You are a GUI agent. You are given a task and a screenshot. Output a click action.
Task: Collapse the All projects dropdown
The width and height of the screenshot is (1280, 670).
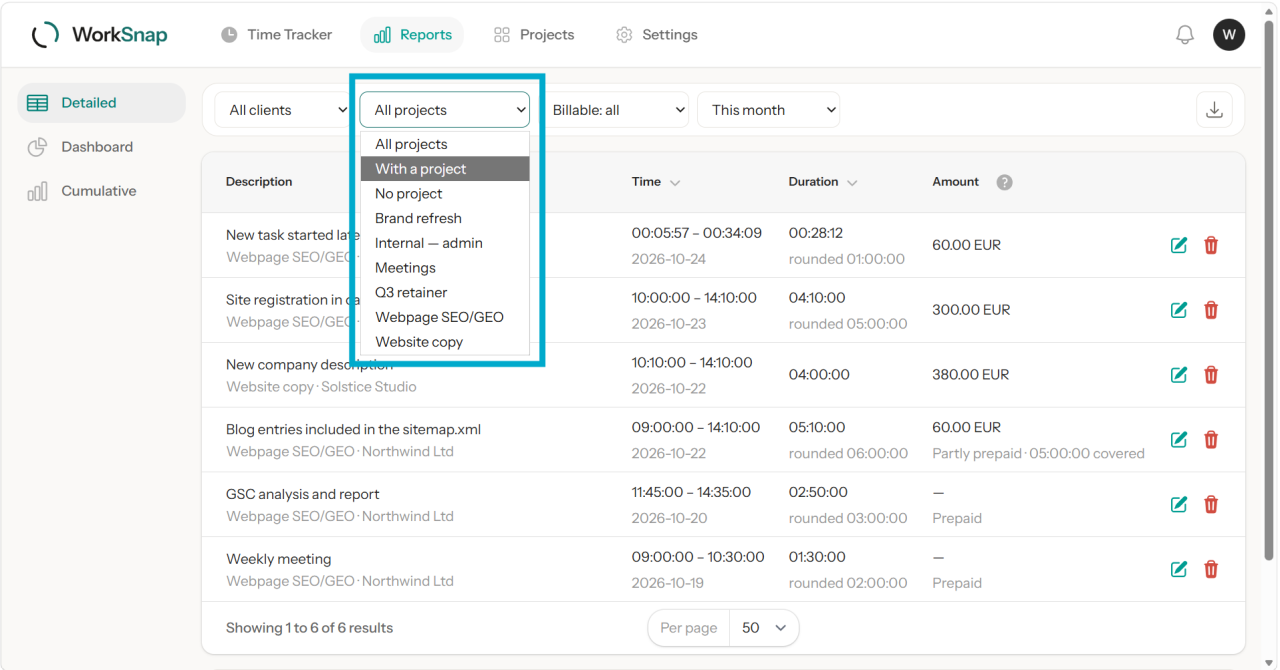[x=445, y=110]
